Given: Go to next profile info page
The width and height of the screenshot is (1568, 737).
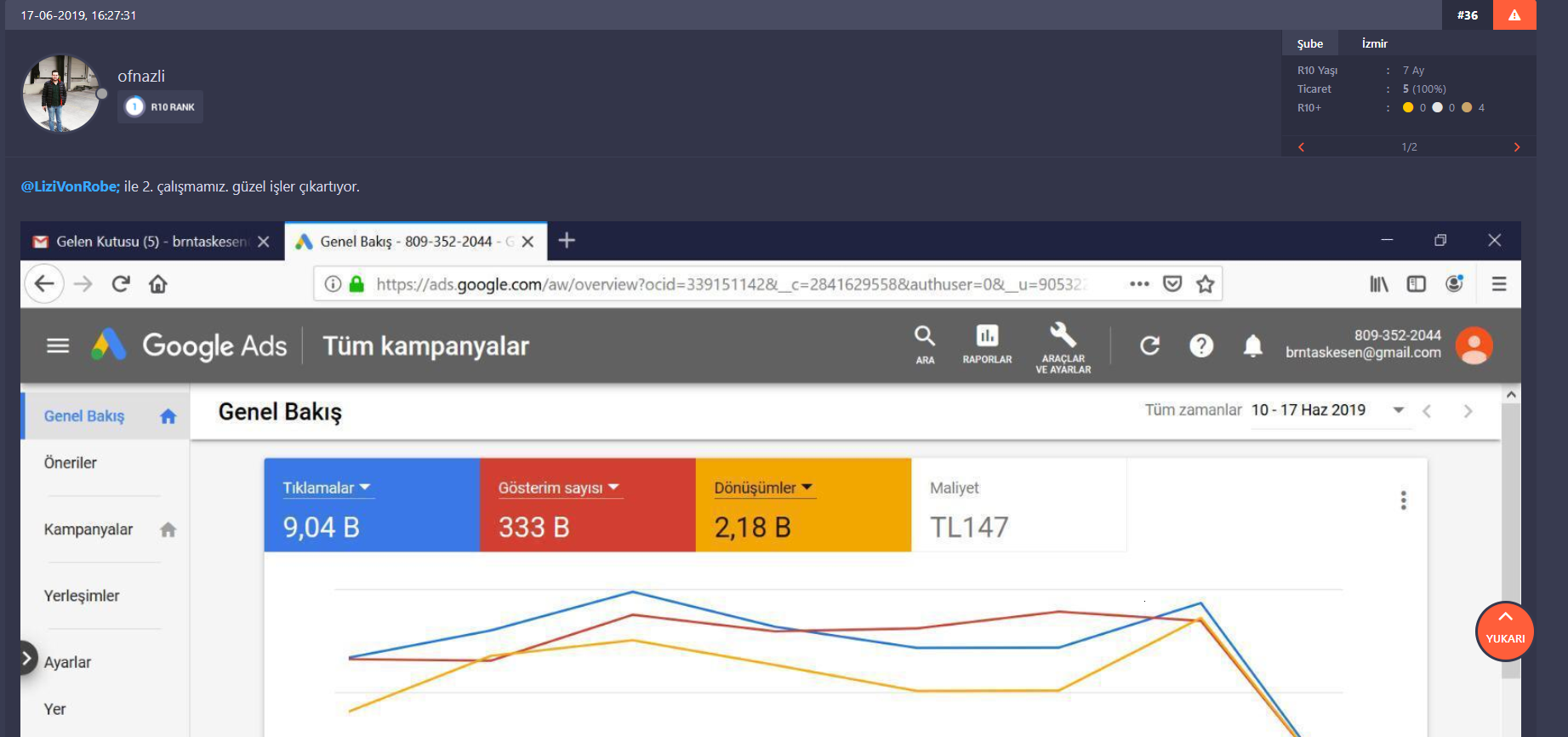Looking at the screenshot, I should (x=1516, y=147).
